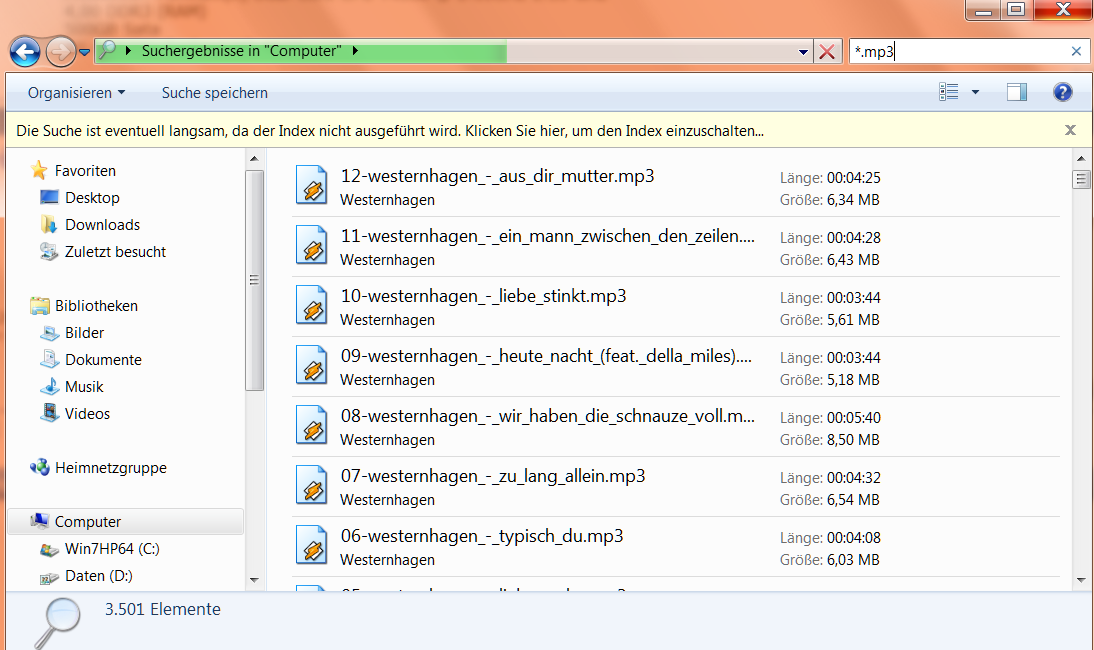This screenshot has height=650, width=1094.
Task: Click into the *.mp3 search field
Action: pos(959,52)
